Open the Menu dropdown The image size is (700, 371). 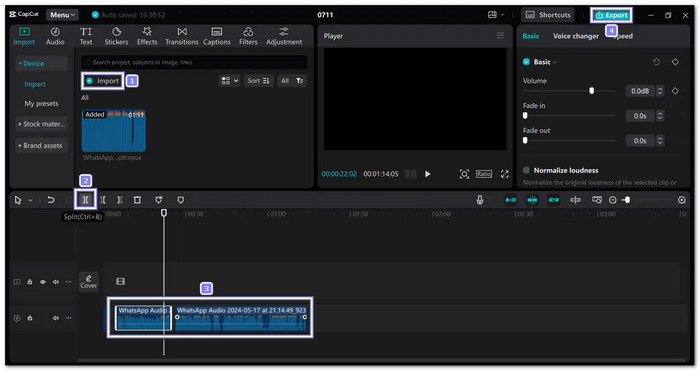(x=62, y=15)
